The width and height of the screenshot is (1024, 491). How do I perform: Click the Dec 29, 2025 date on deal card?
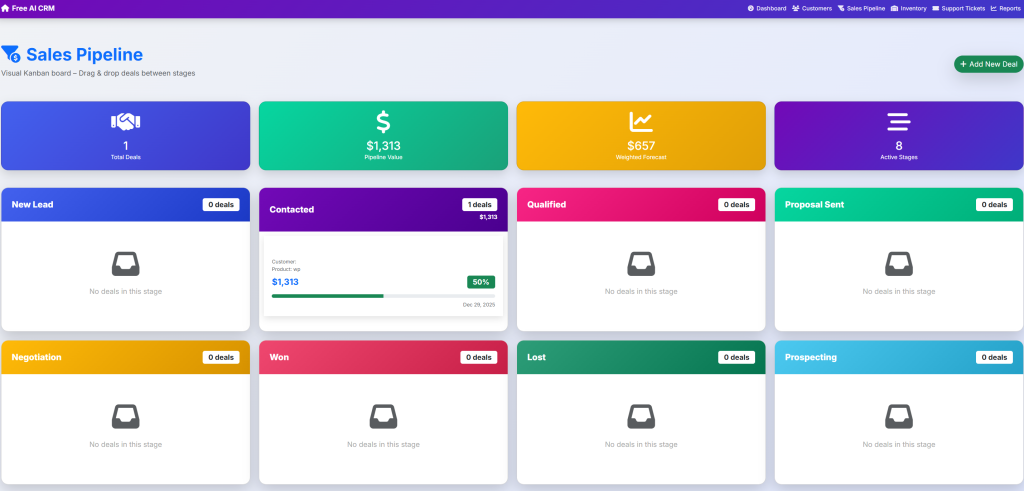[479, 305]
